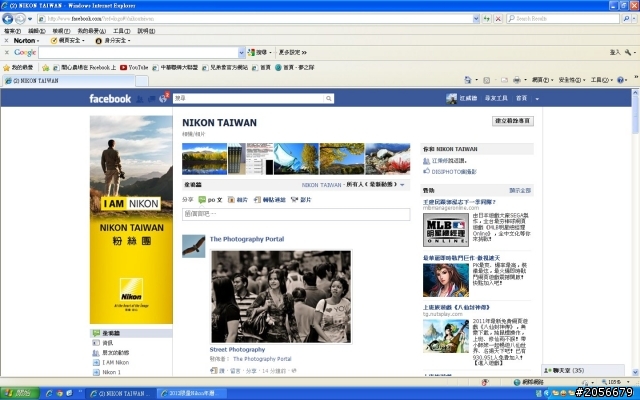Click the Print icon in the command bar
The image size is (640, 400).
[x=516, y=80]
